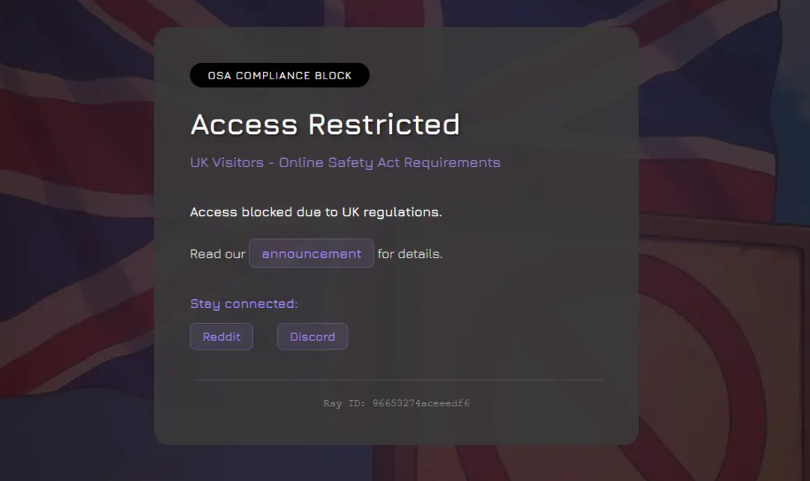Open the Reddit community button

[221, 337]
